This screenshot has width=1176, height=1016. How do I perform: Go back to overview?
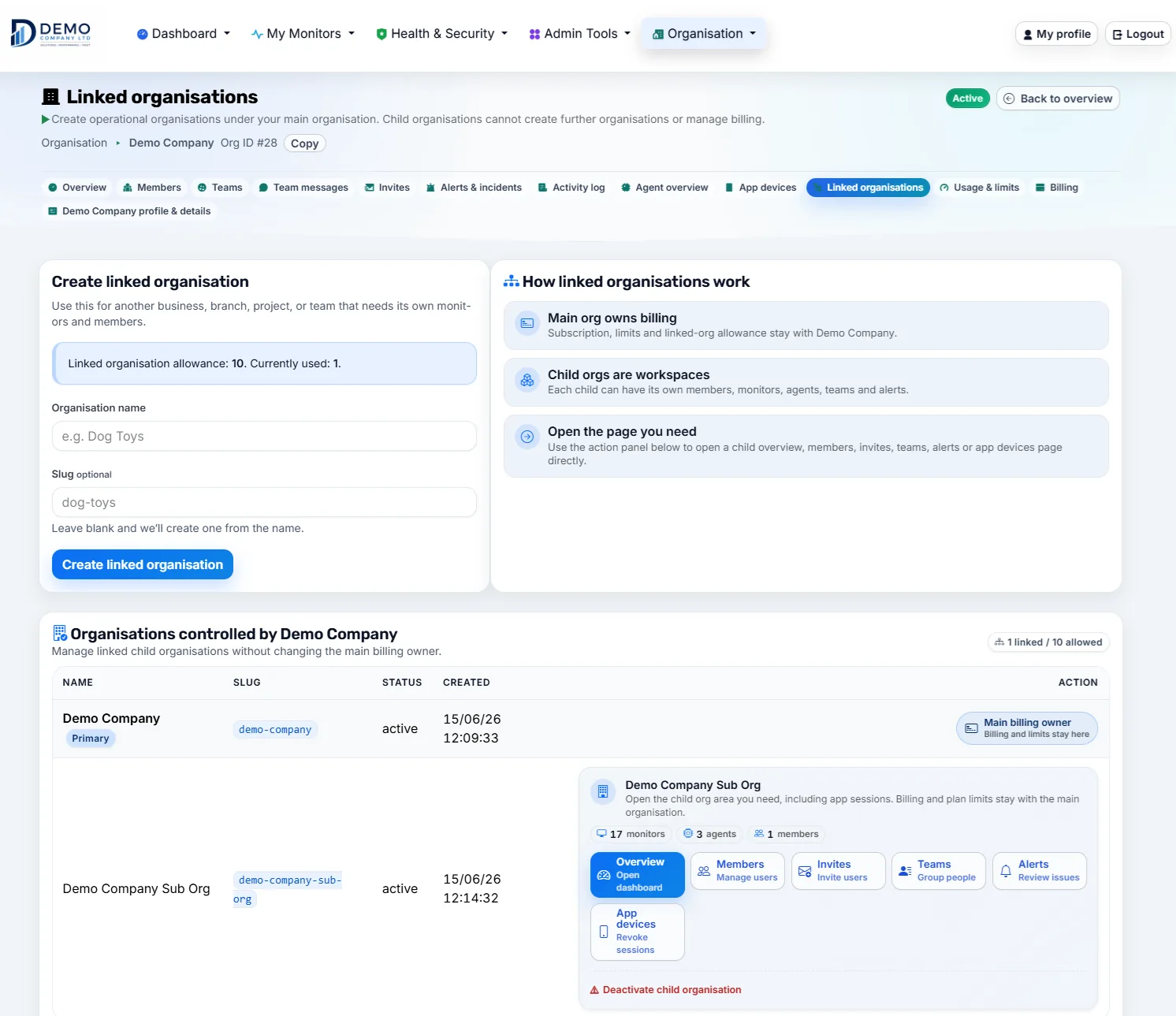tap(1058, 99)
